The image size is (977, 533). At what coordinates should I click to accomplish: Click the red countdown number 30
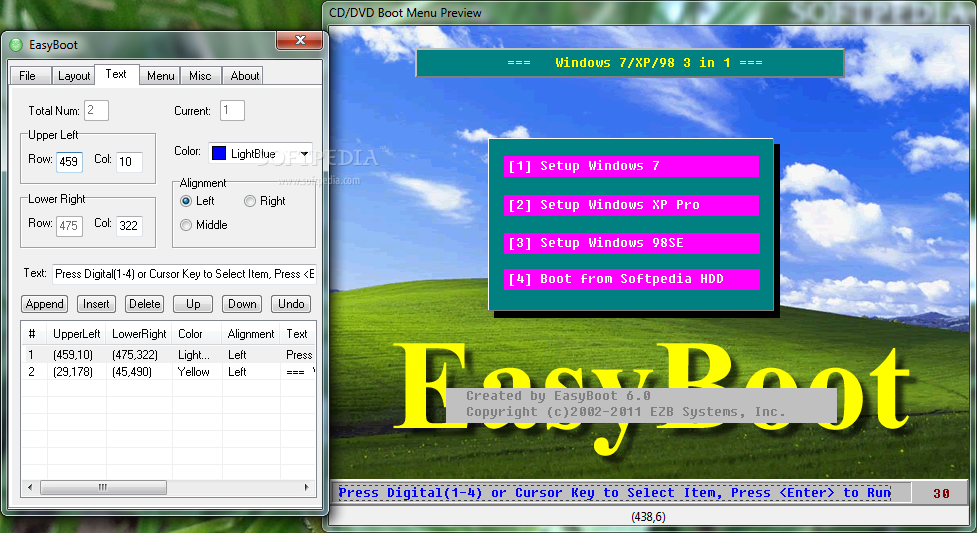(x=941, y=493)
